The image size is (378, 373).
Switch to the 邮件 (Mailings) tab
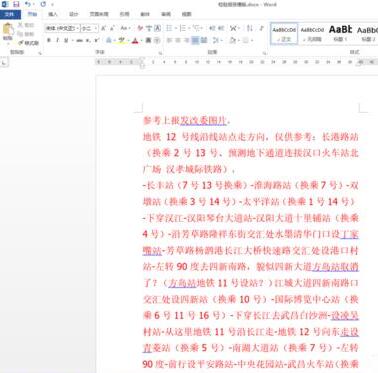point(145,14)
